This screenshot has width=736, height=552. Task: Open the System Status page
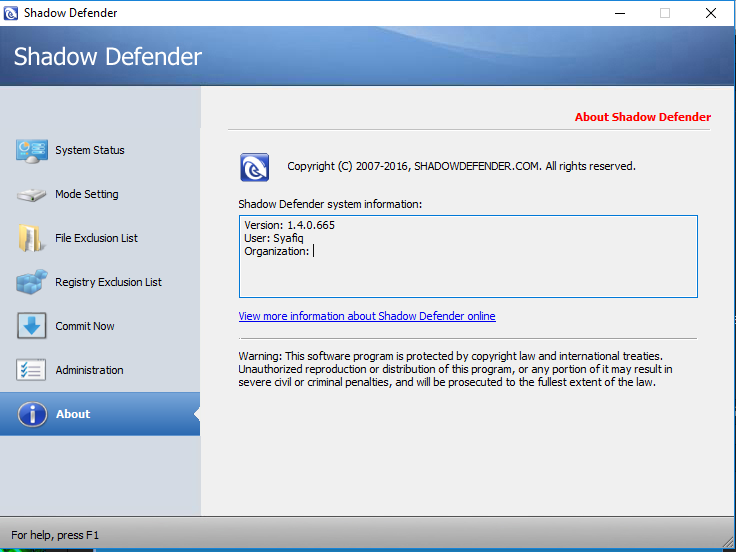coord(90,150)
